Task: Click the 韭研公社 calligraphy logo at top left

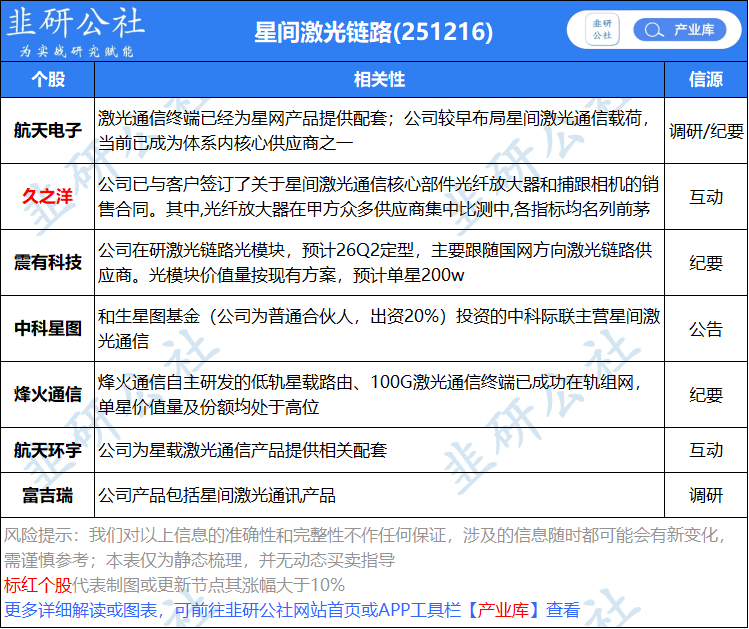Action: pyautogui.click(x=75, y=23)
